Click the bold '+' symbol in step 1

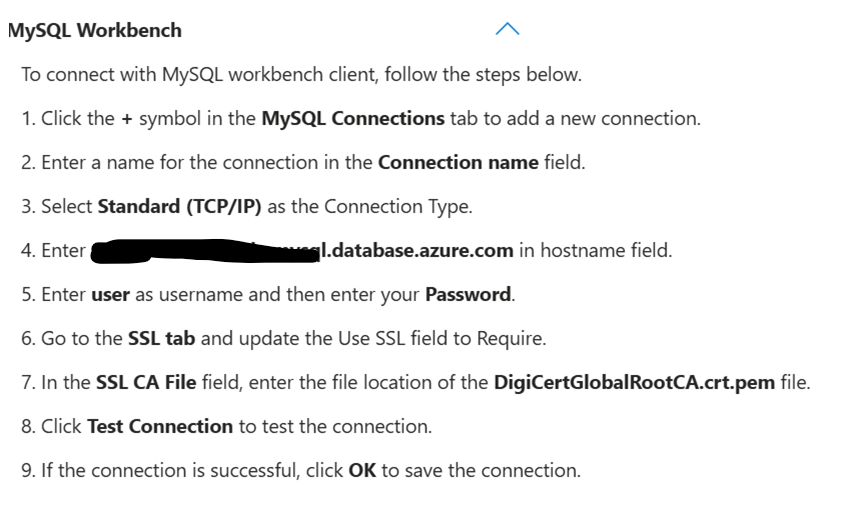pyautogui.click(x=127, y=119)
